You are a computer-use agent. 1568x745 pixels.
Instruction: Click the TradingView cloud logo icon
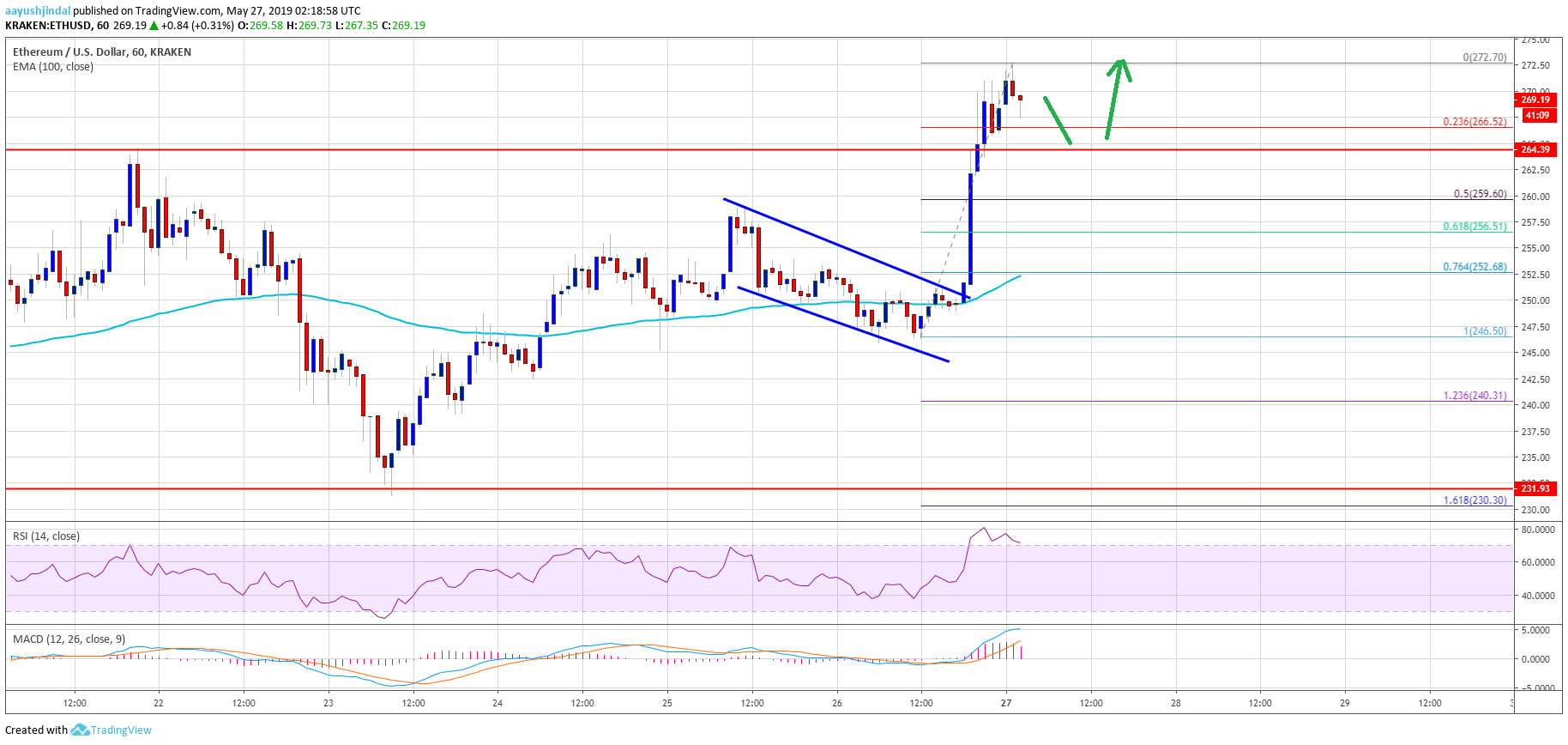coord(80,730)
